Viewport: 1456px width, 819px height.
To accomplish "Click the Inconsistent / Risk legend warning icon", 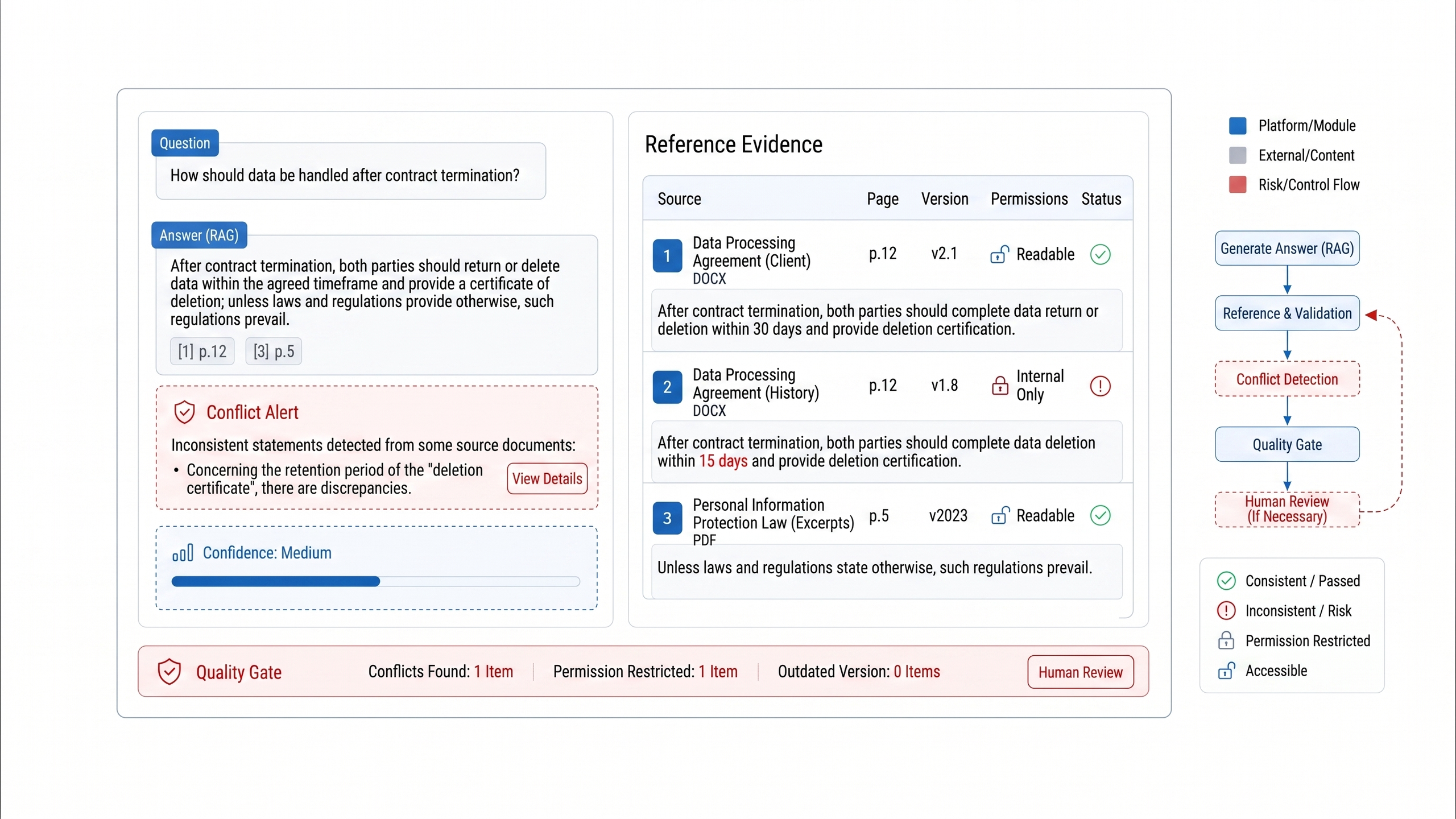I will [x=1226, y=611].
